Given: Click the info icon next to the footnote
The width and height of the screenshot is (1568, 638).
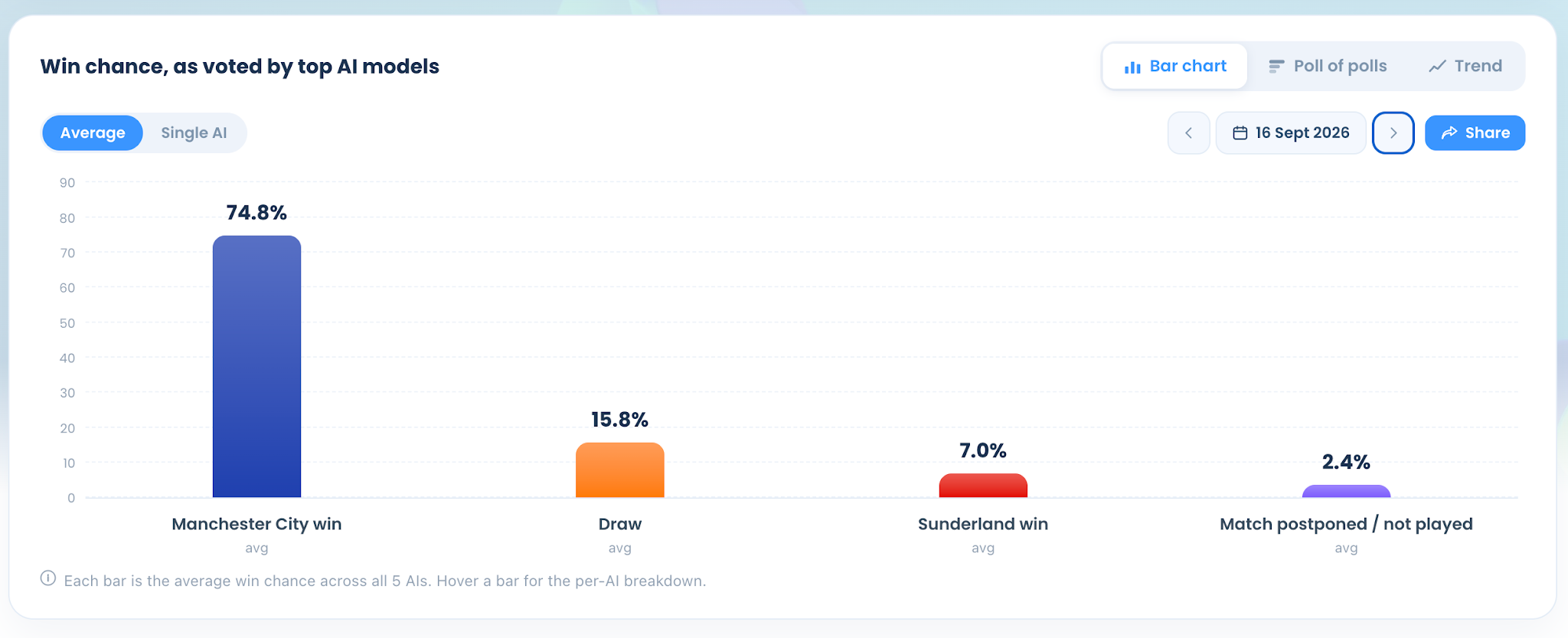Looking at the screenshot, I should 48,578.
